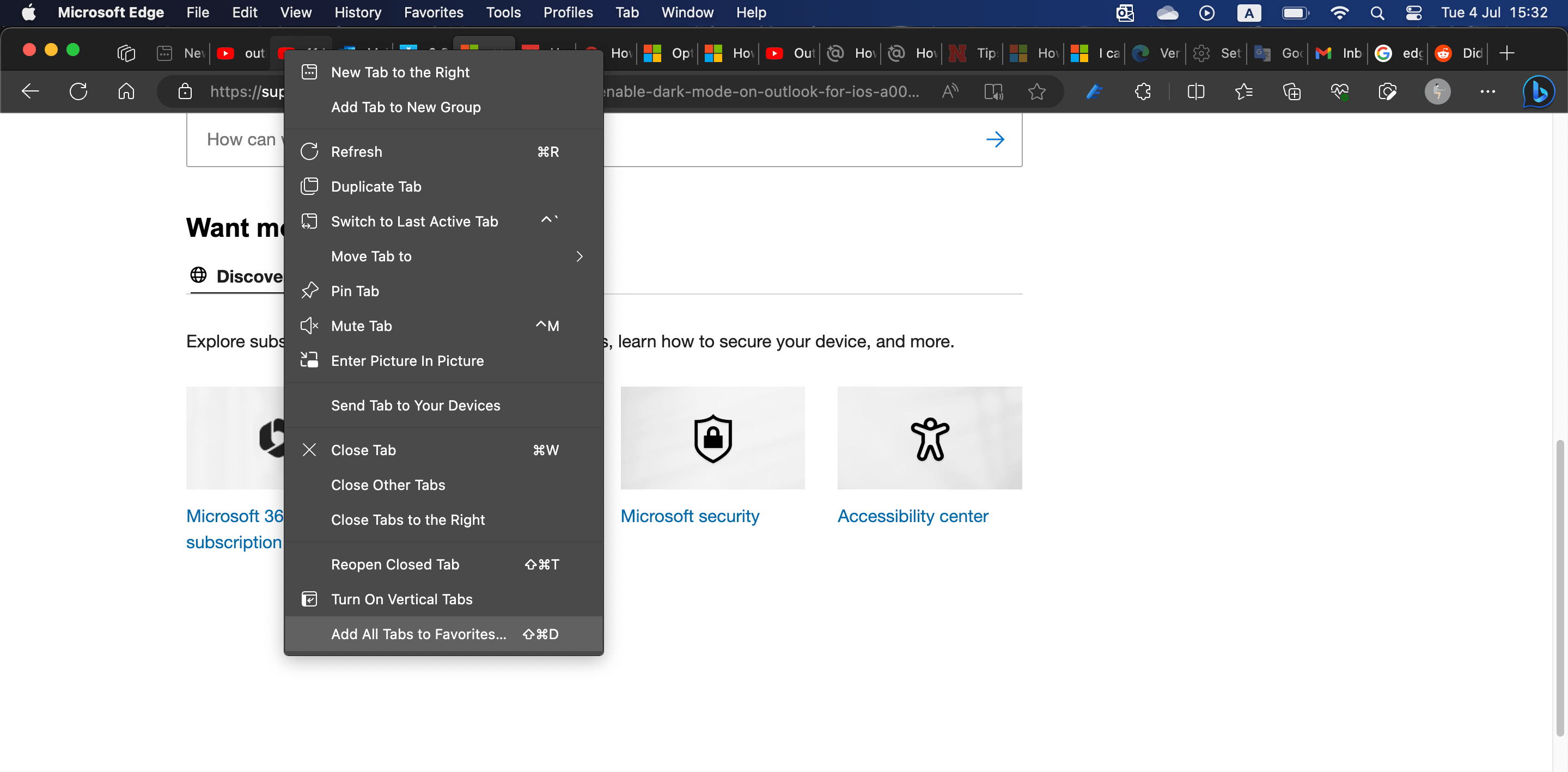The image size is (1568, 772).
Task: Select Duplicate Tab in context menu
Action: [376, 187]
